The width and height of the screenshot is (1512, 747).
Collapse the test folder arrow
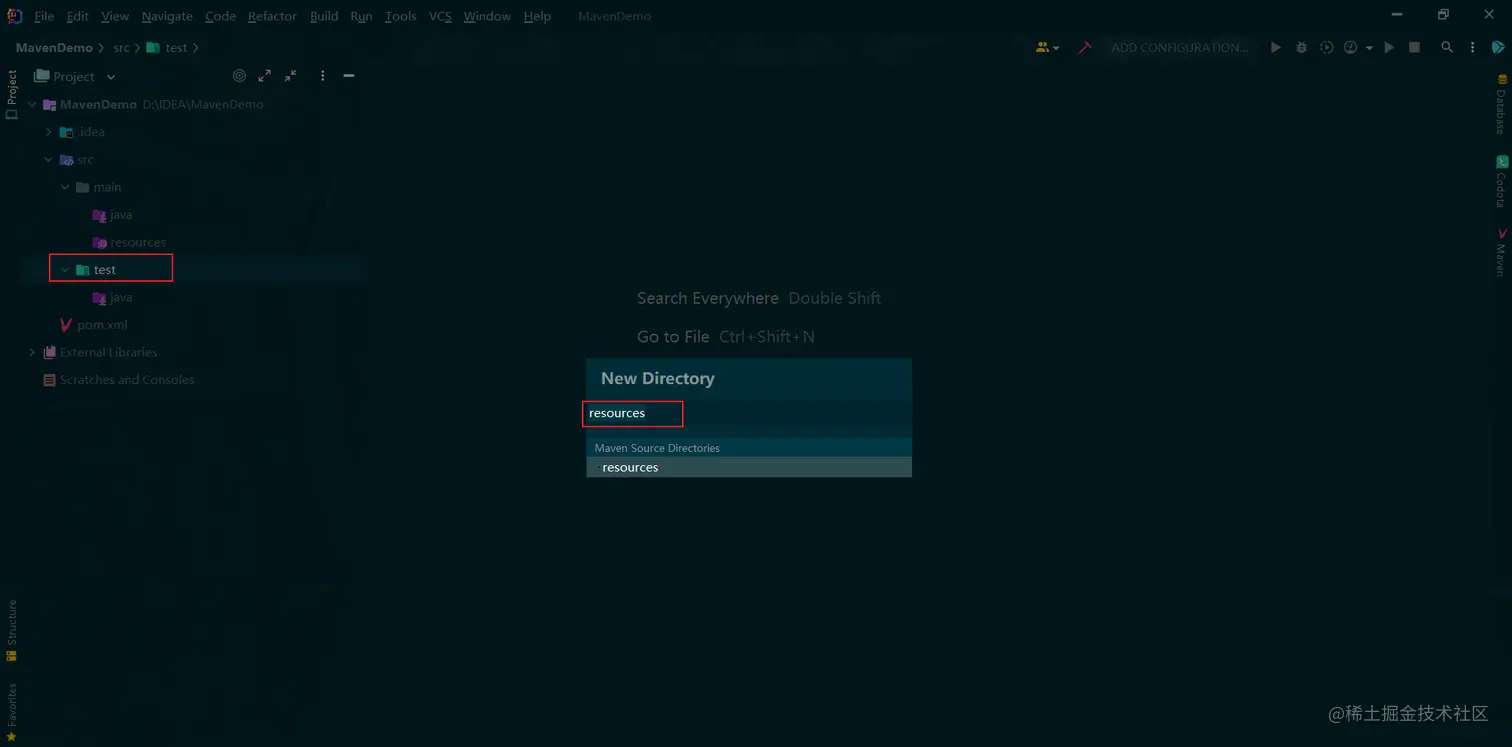pyautogui.click(x=65, y=270)
